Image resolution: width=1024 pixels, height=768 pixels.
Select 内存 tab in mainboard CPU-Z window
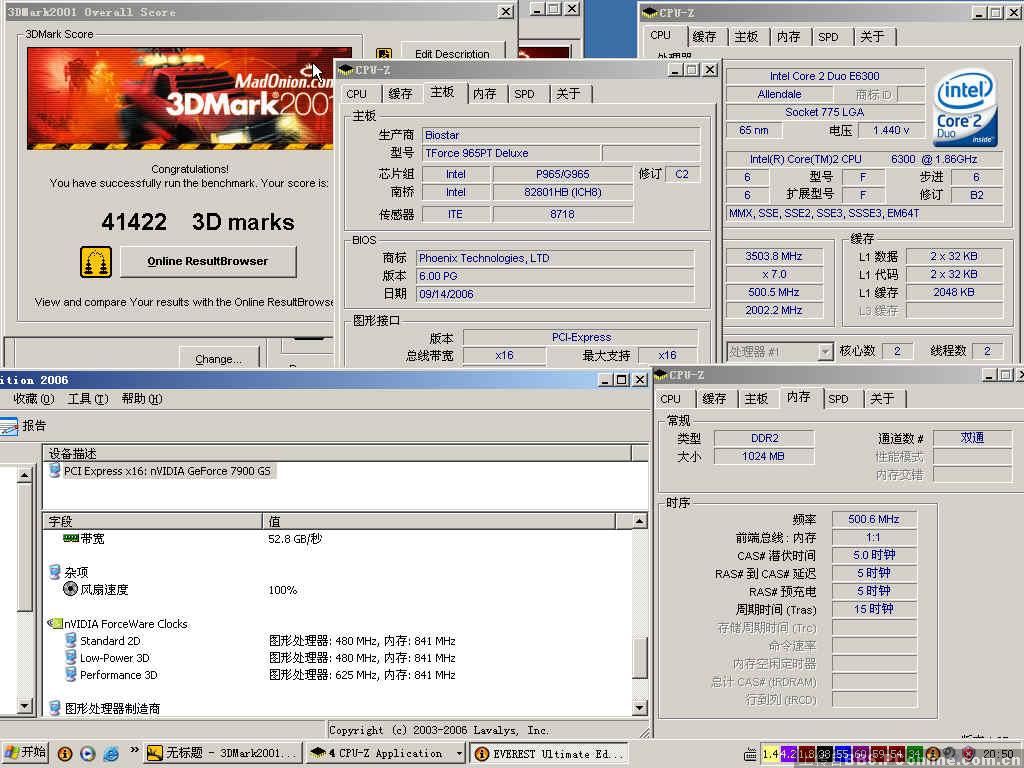pyautogui.click(x=484, y=94)
